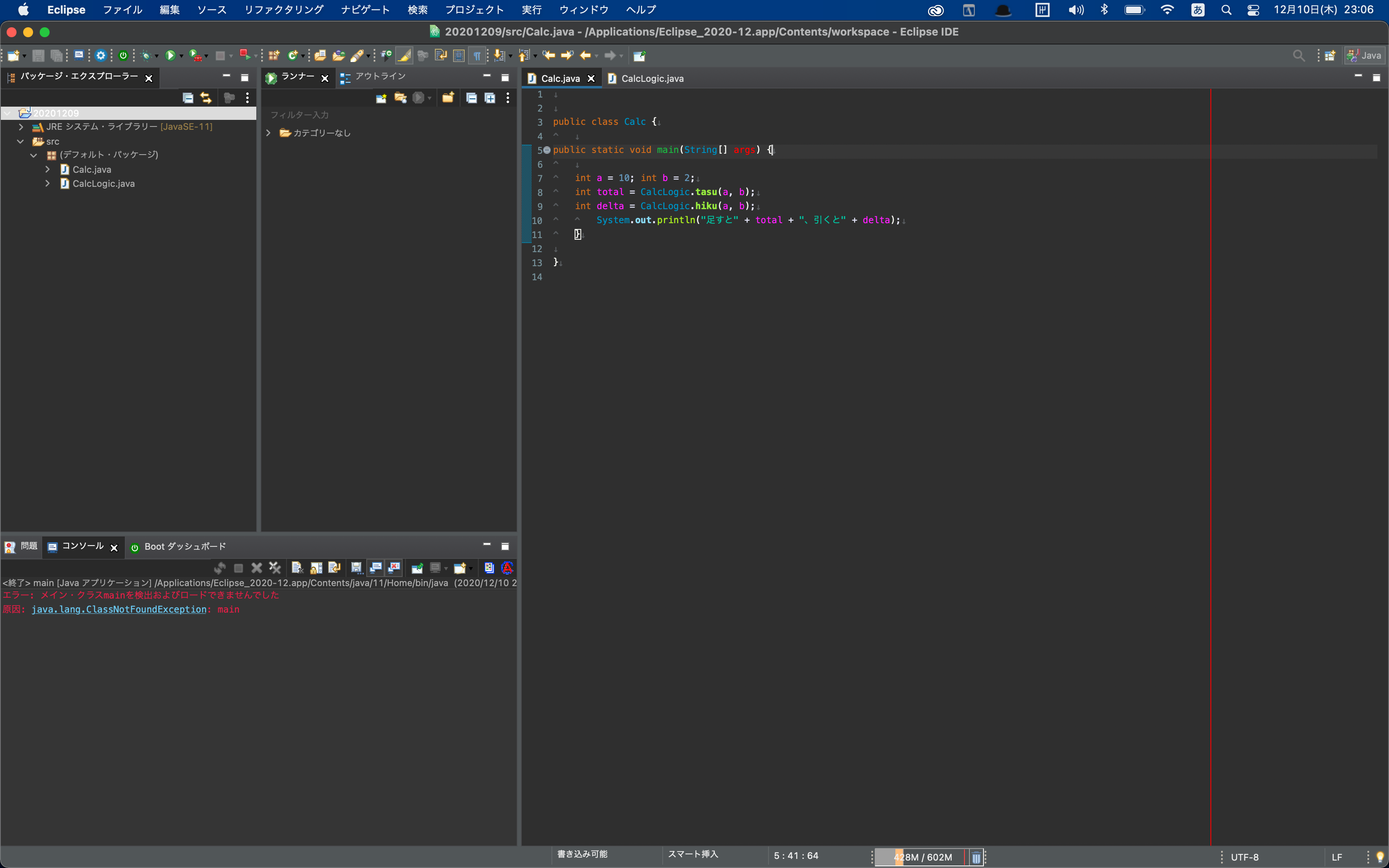This screenshot has height=868, width=1389.
Task: Click the New Java Package icon
Action: [x=274, y=56]
